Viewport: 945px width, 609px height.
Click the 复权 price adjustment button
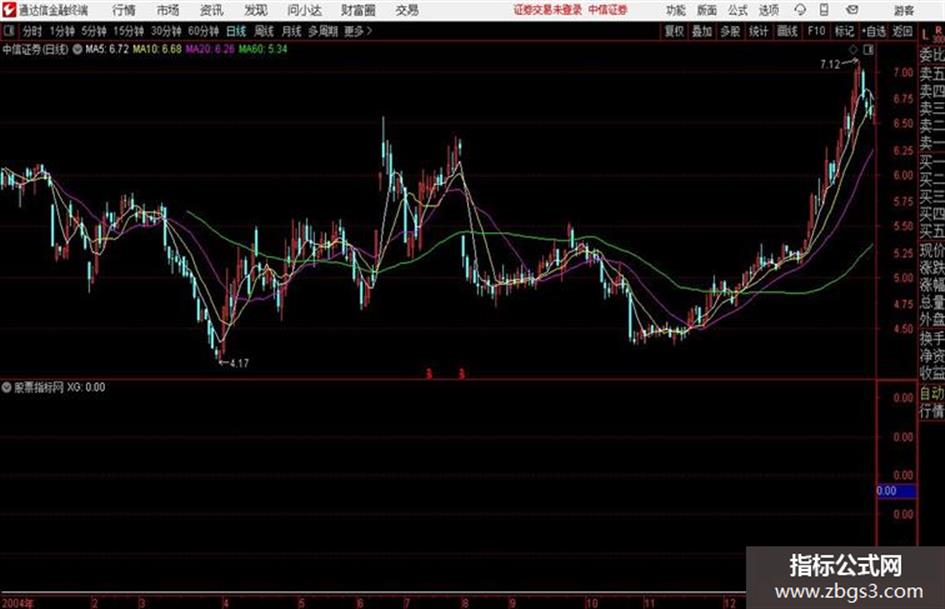(674, 31)
